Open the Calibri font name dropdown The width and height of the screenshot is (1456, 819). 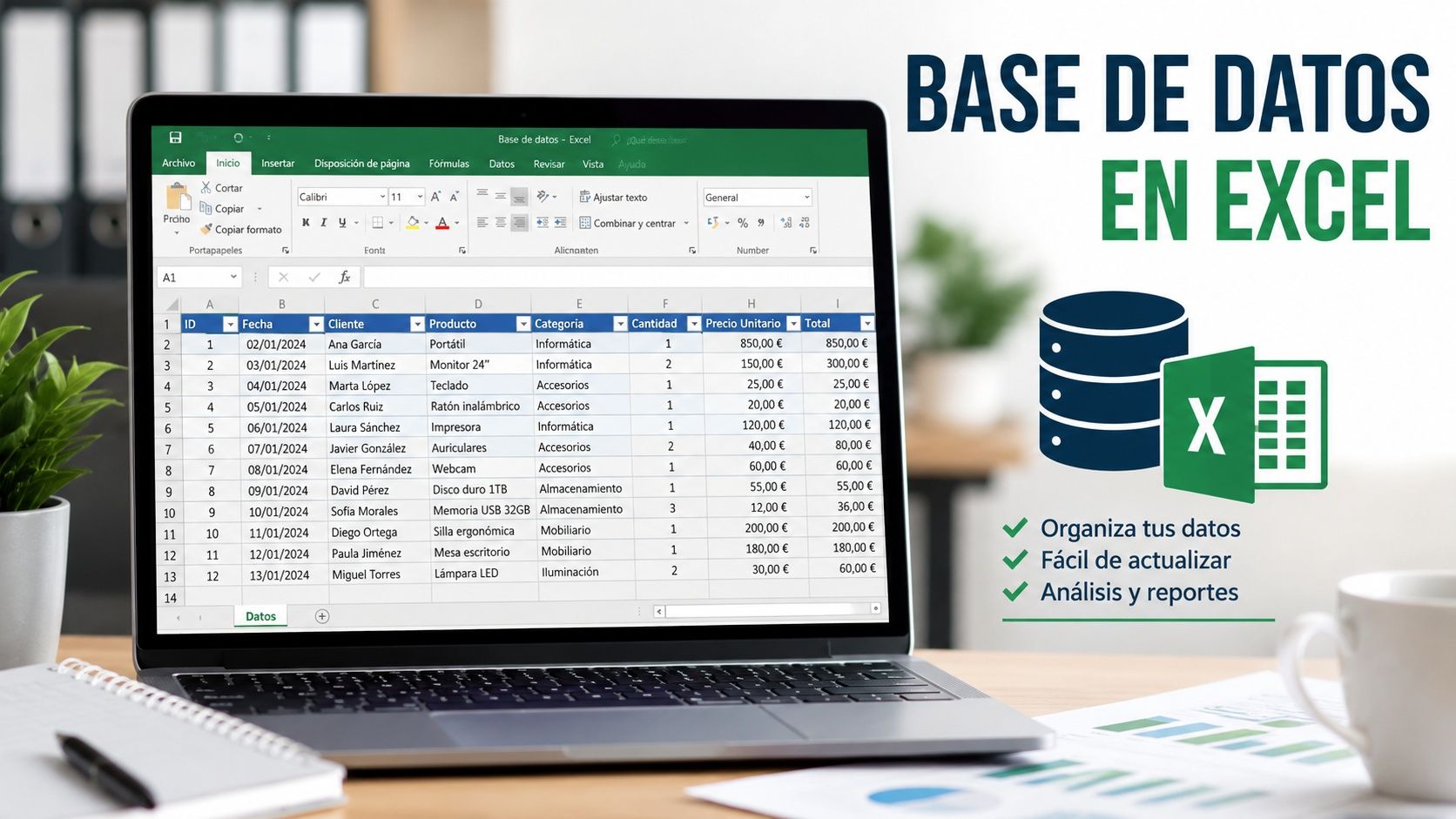click(x=382, y=197)
